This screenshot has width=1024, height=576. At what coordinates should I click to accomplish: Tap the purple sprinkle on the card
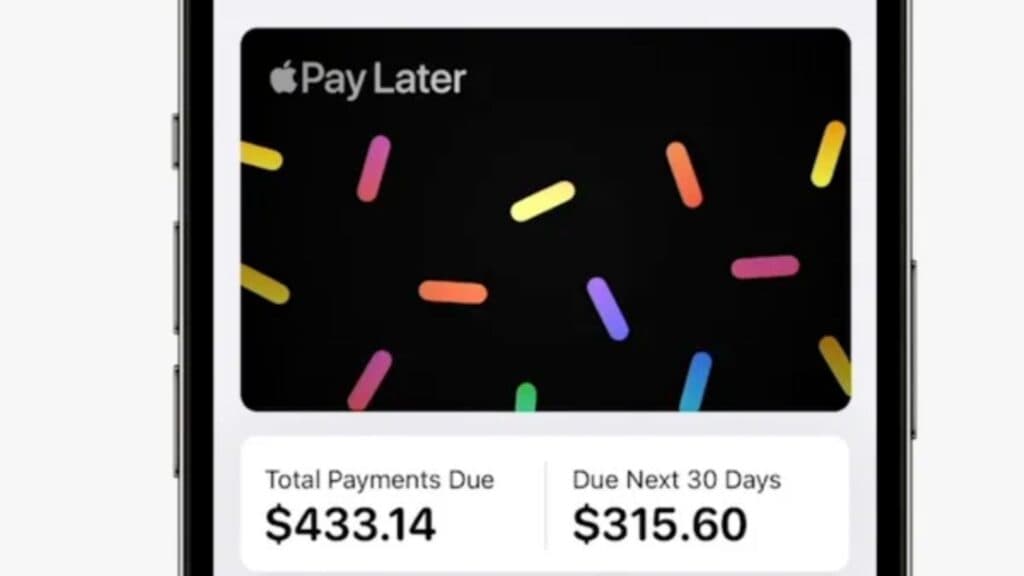pyautogui.click(x=607, y=308)
